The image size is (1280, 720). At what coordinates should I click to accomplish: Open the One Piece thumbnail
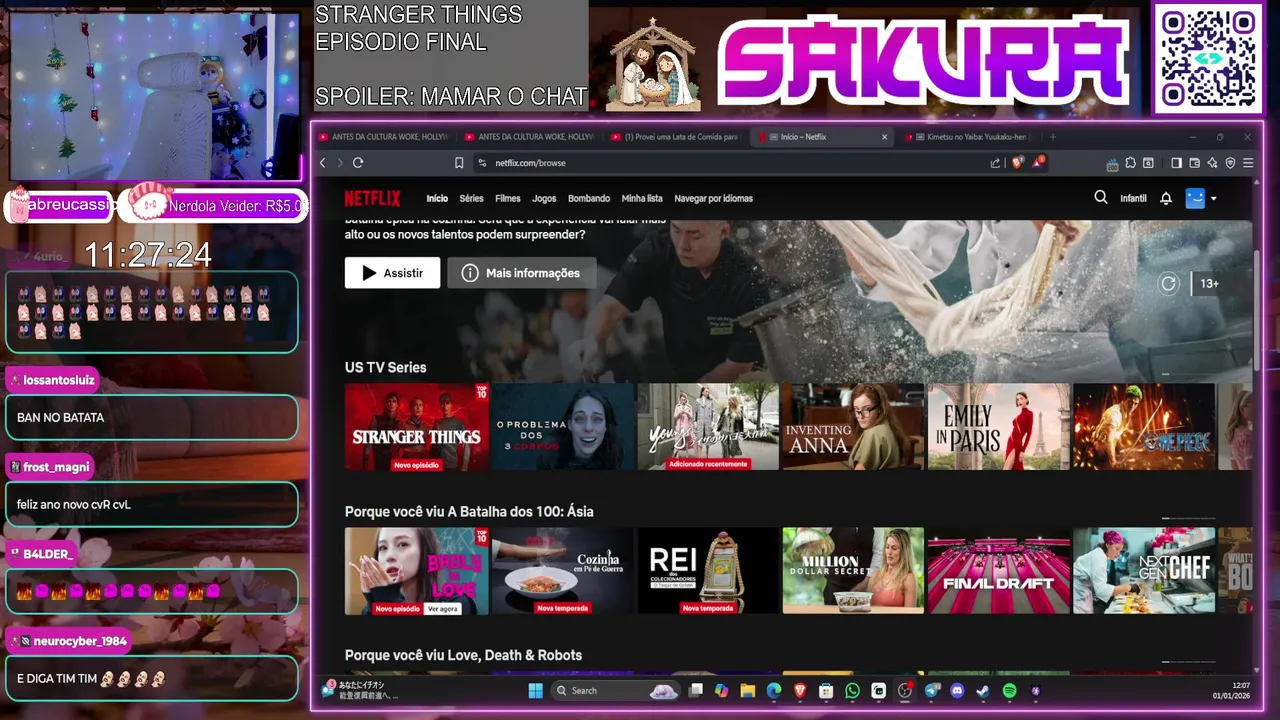click(x=1144, y=427)
